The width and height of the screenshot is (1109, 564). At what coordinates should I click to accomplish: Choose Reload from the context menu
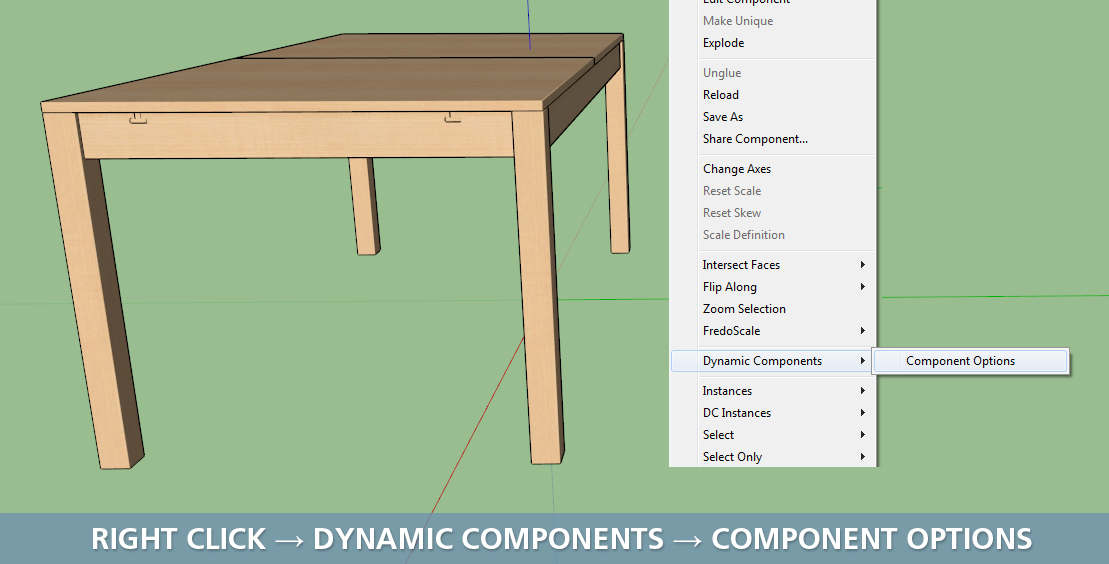[x=772, y=95]
